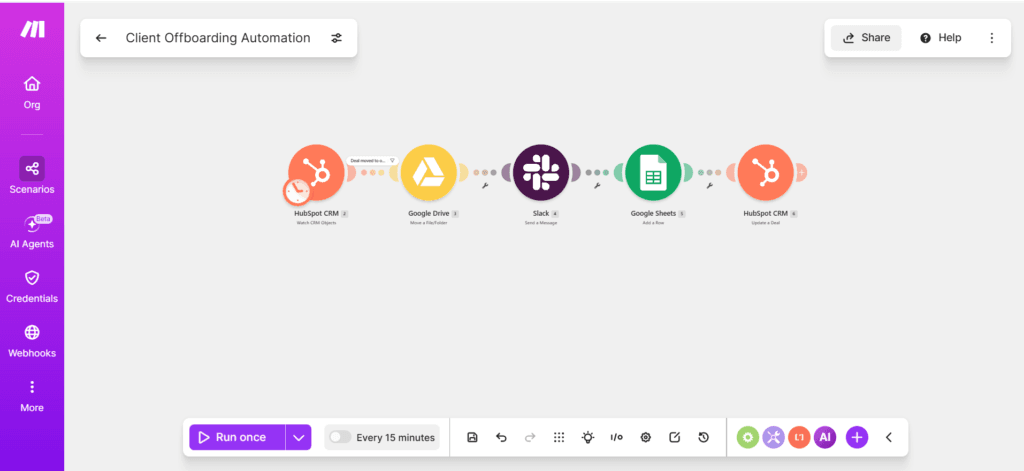Open the AI tools icon

[825, 437]
